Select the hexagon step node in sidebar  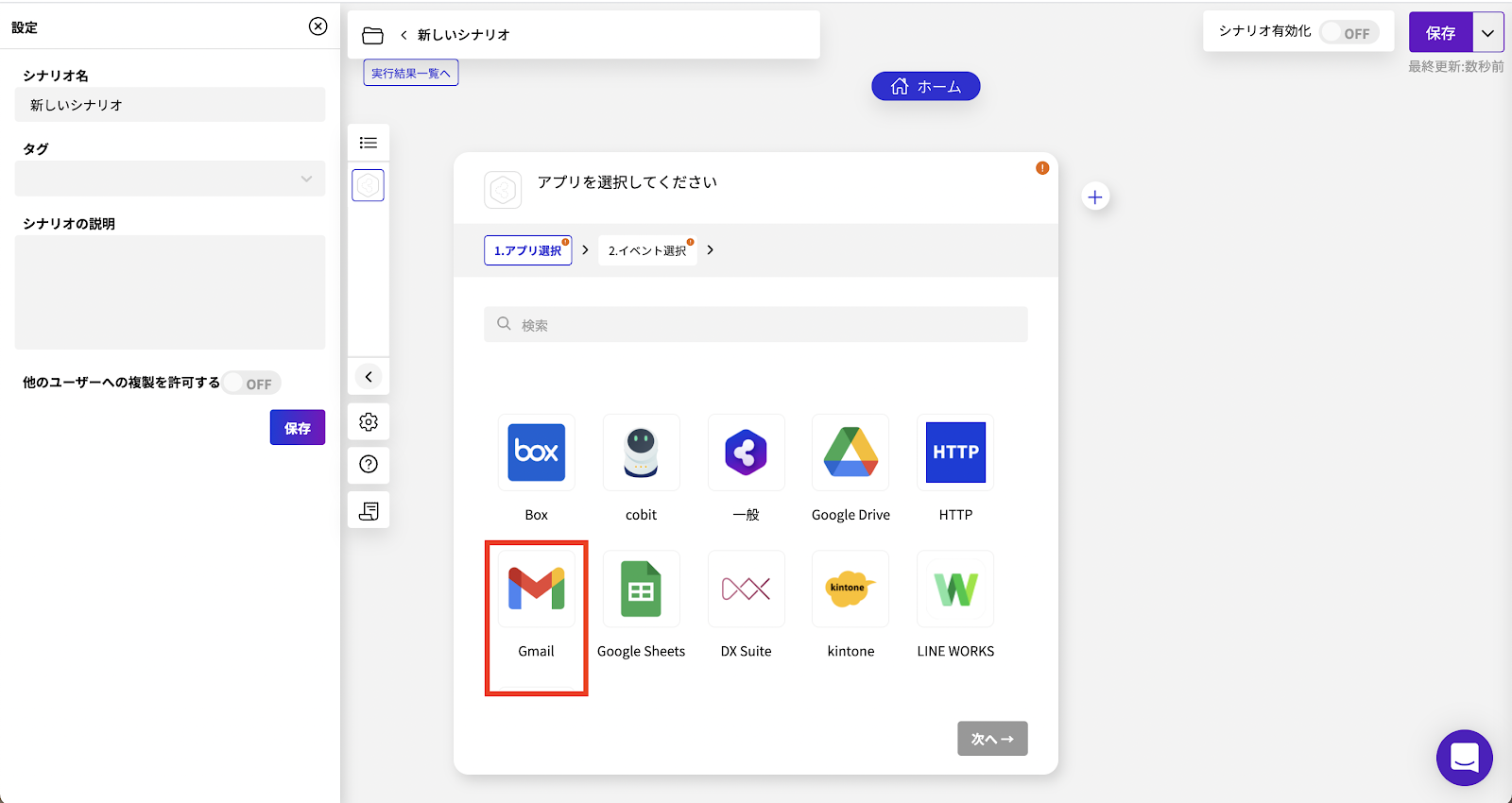[369, 185]
